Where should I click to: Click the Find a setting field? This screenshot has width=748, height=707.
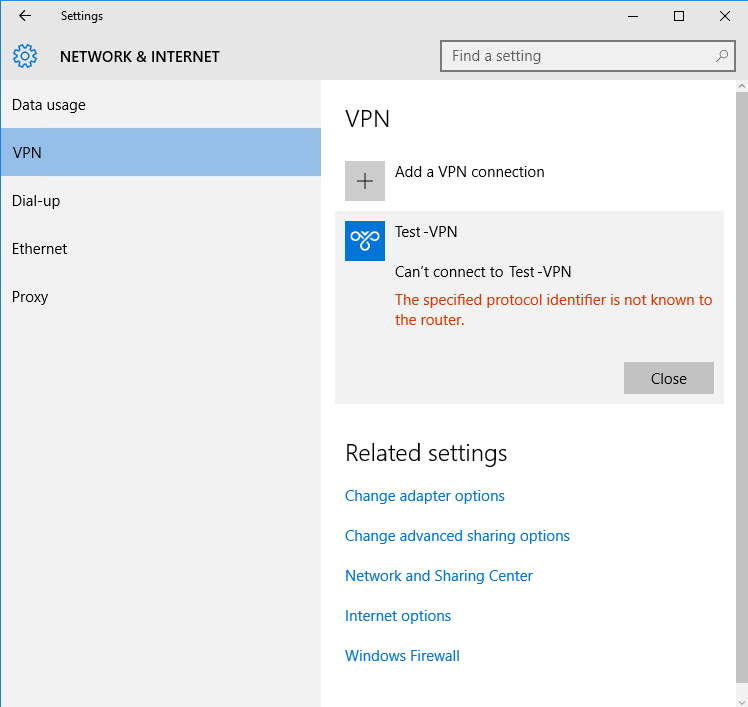pos(588,56)
